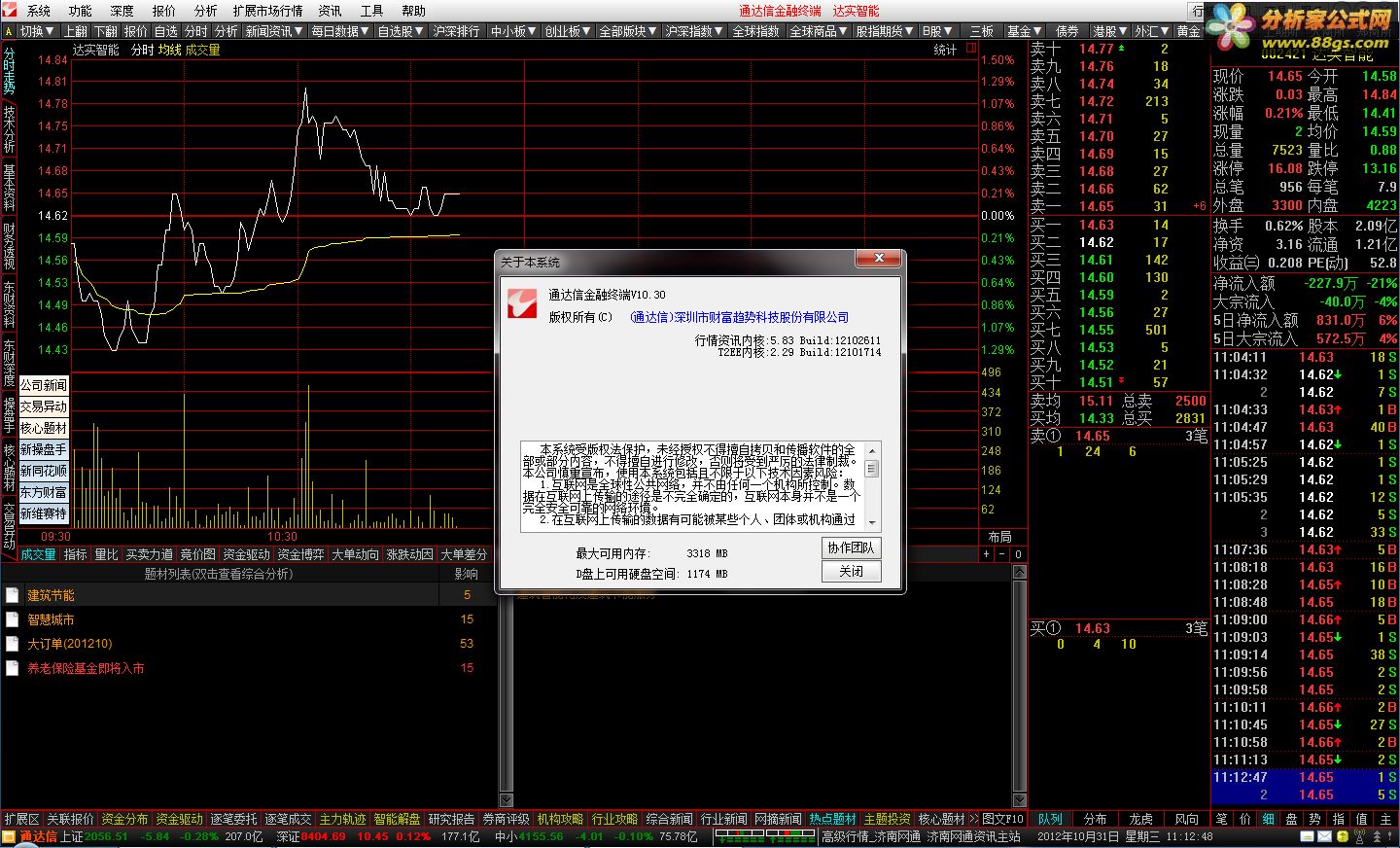Click the 公司新闻 chart shortcut
This screenshot has height=848, width=1400.
point(44,385)
